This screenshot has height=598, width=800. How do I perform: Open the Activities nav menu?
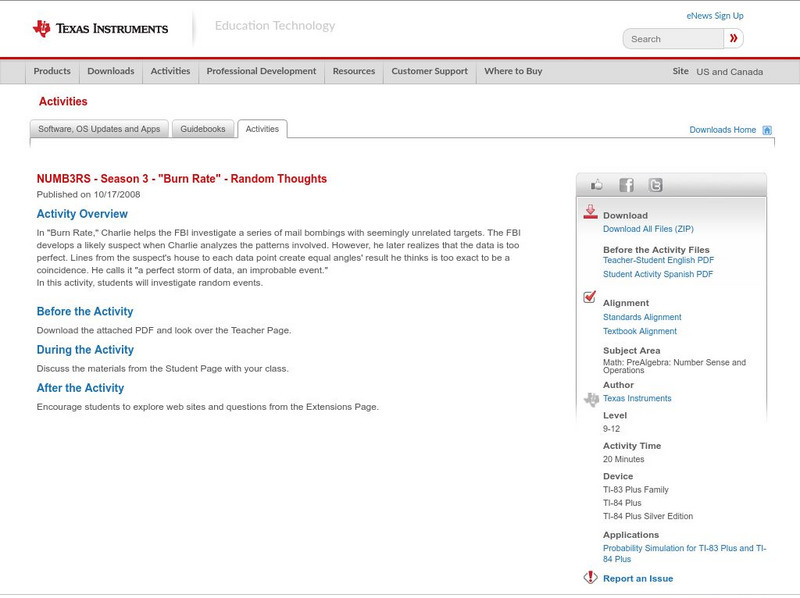170,71
